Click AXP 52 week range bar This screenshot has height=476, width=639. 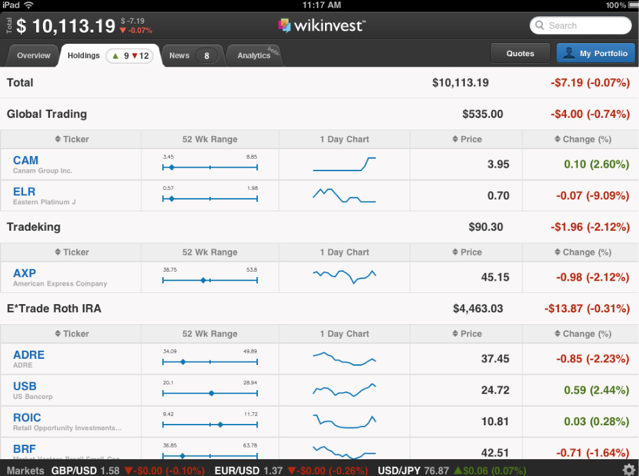coord(210,280)
